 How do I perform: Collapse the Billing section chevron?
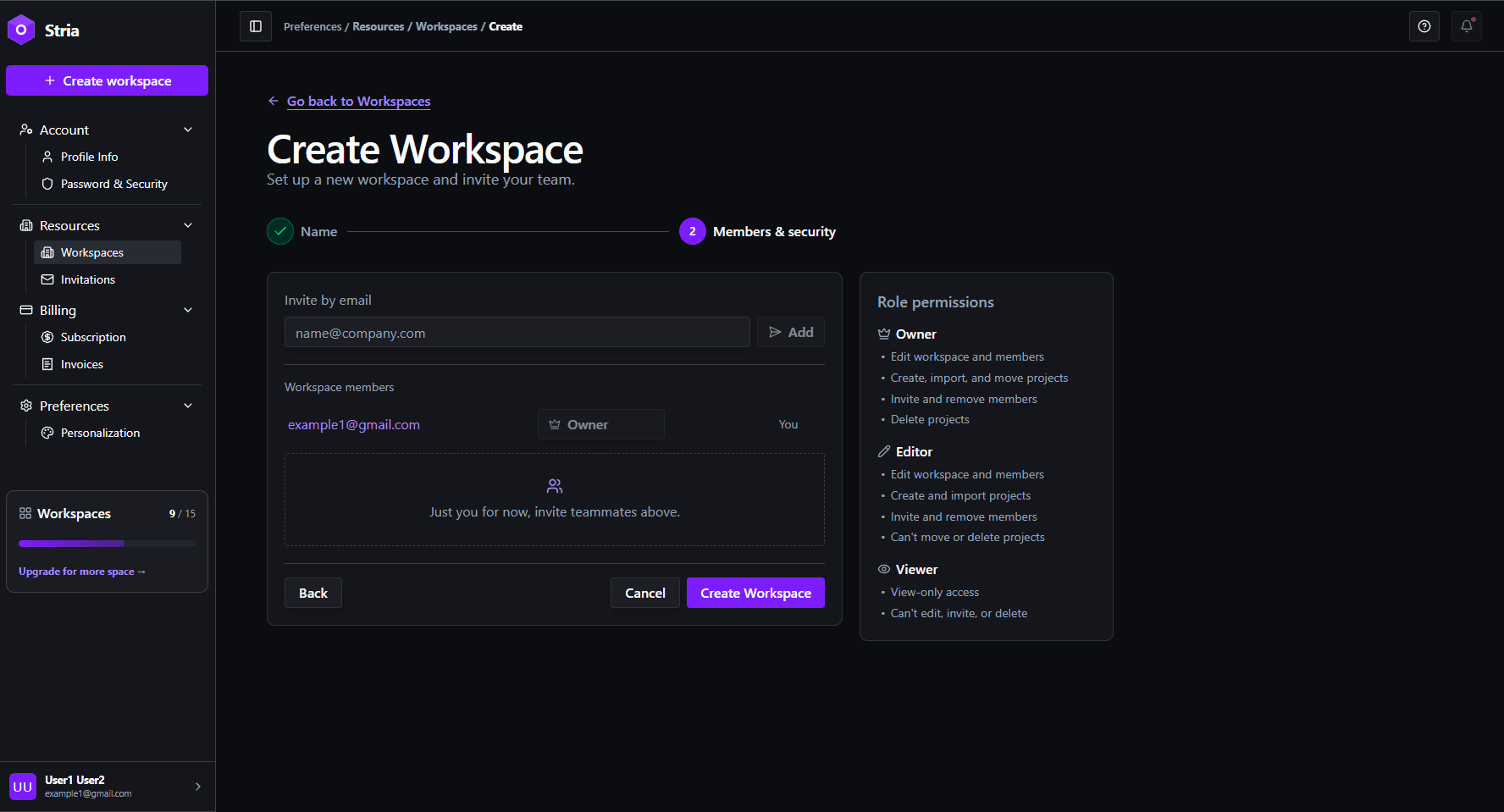188,310
